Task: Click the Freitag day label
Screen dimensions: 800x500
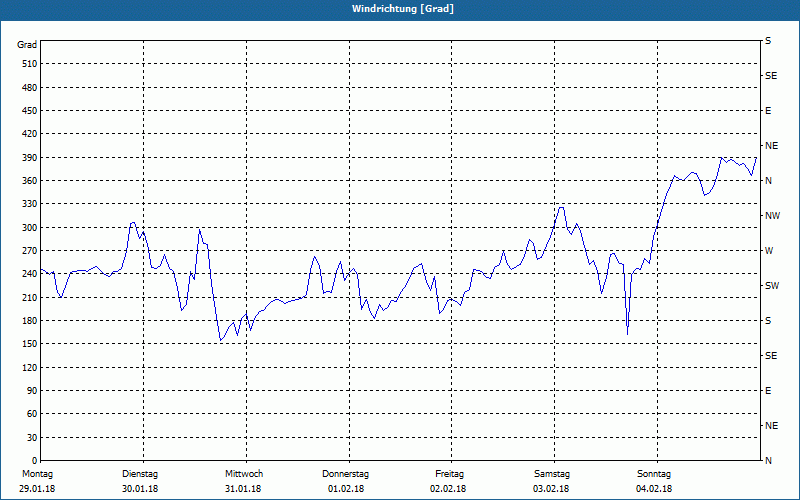Action: 449,474
